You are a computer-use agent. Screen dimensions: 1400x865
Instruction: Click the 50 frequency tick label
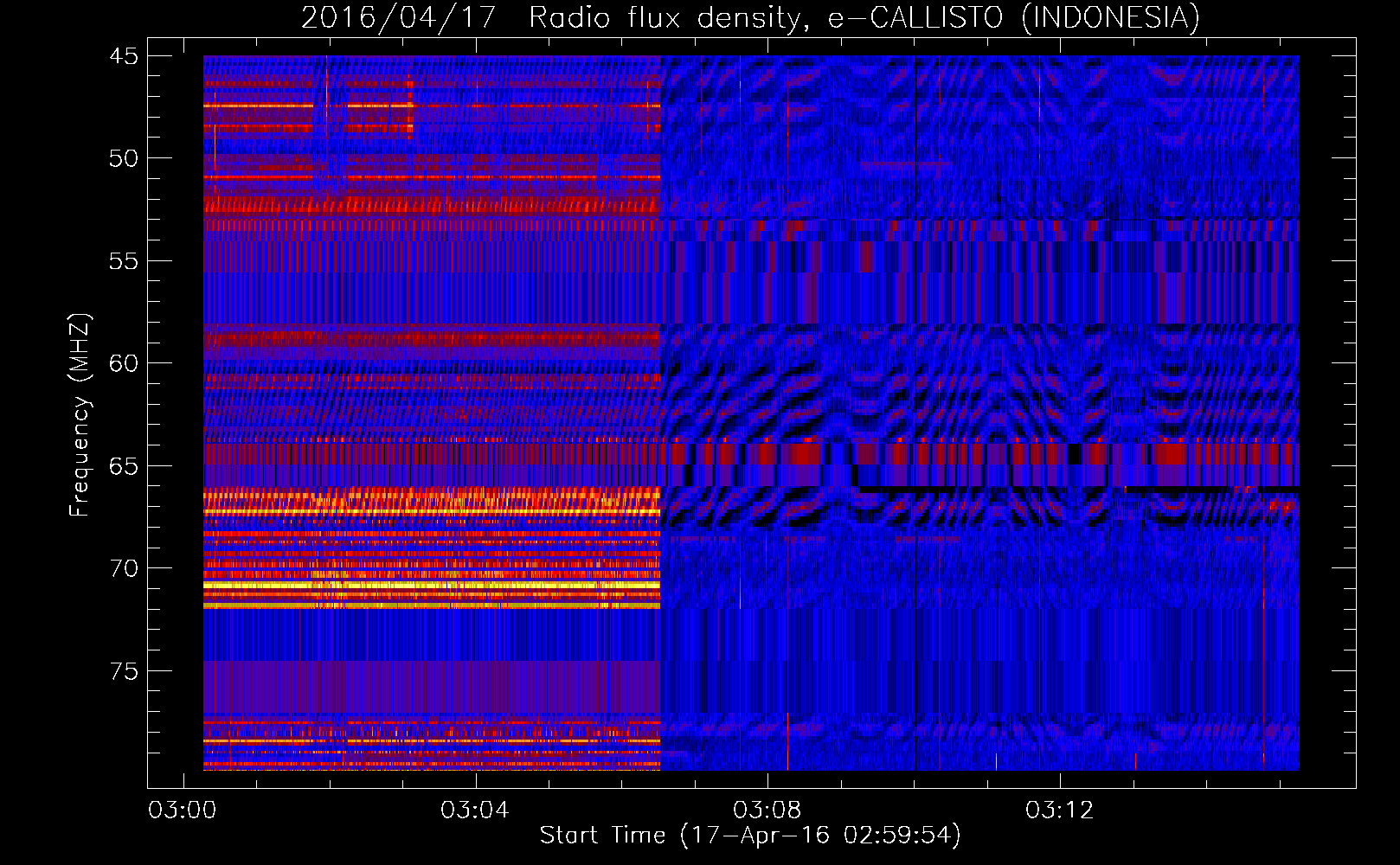pos(124,158)
